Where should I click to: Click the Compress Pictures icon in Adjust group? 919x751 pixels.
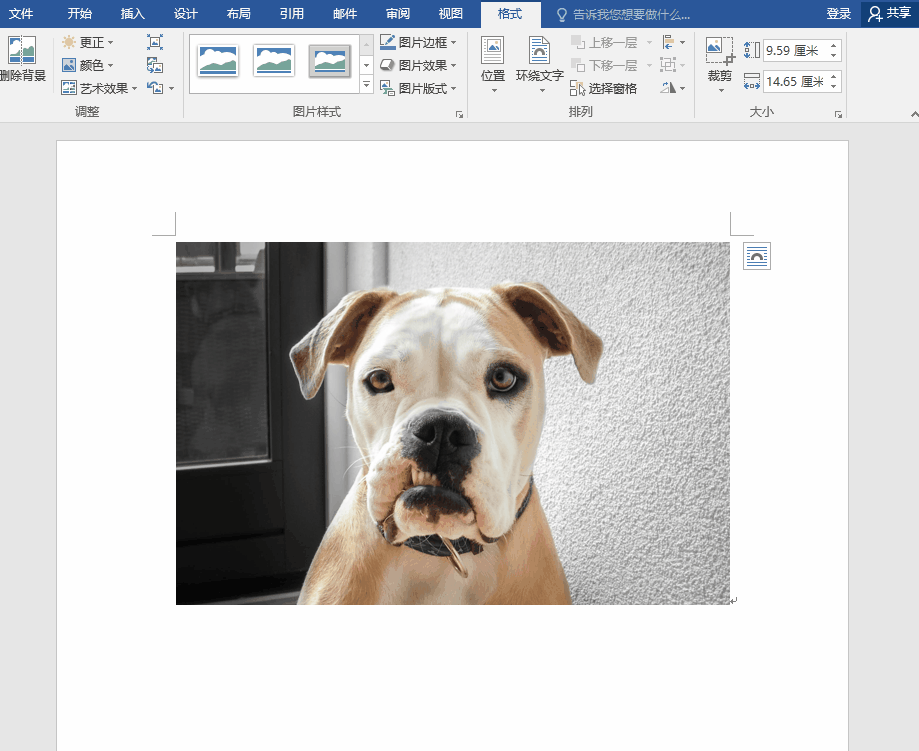pos(154,42)
